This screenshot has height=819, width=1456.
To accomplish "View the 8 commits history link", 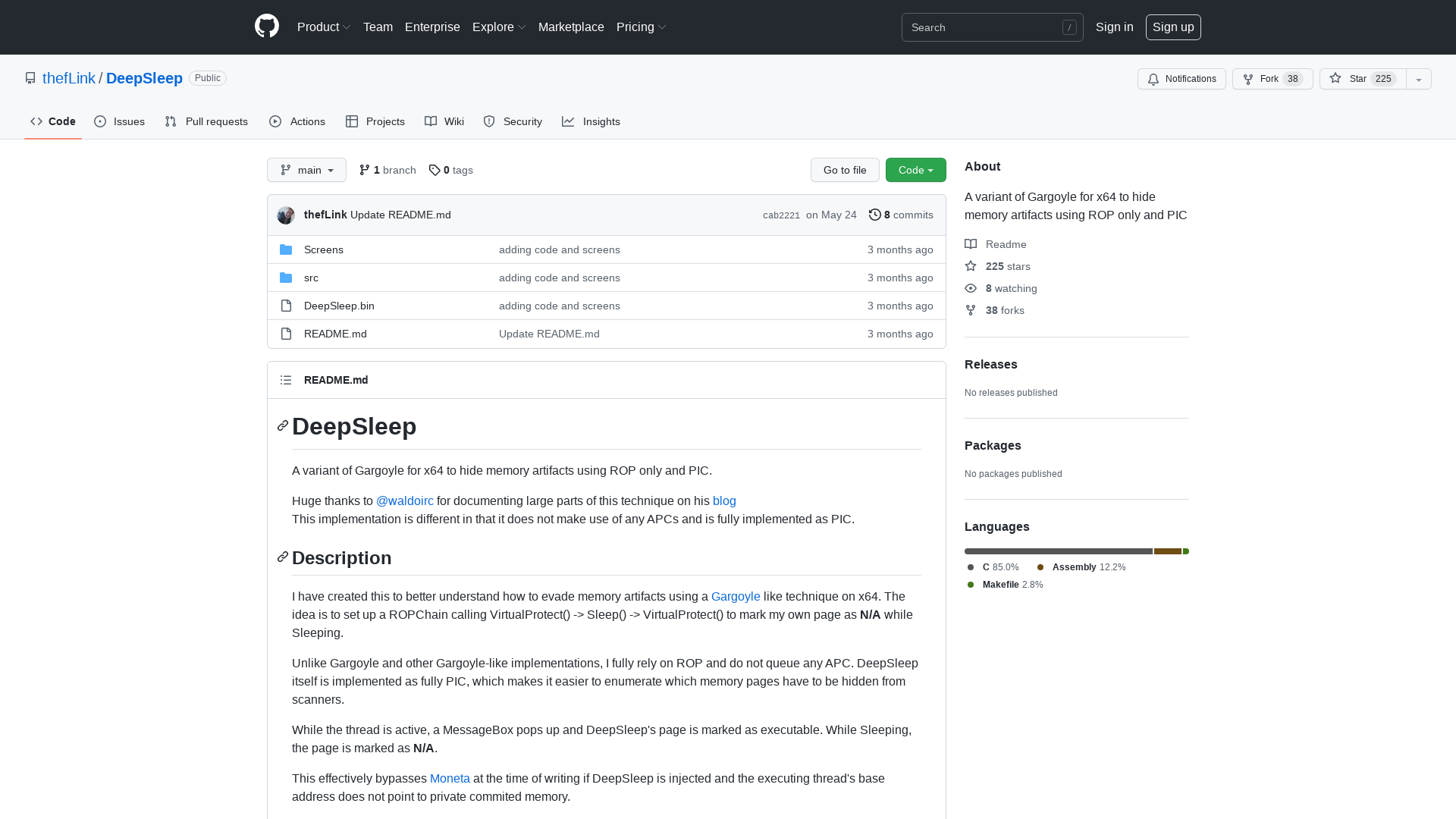I will click(901, 215).
